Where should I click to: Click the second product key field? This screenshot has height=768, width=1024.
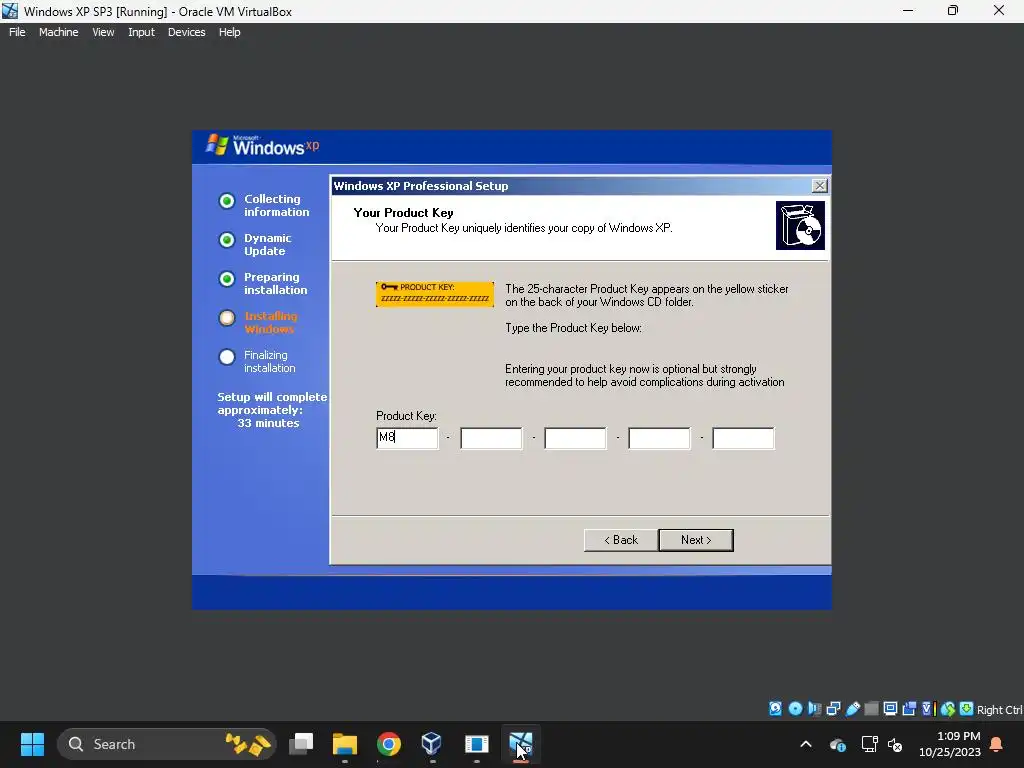tap(491, 438)
